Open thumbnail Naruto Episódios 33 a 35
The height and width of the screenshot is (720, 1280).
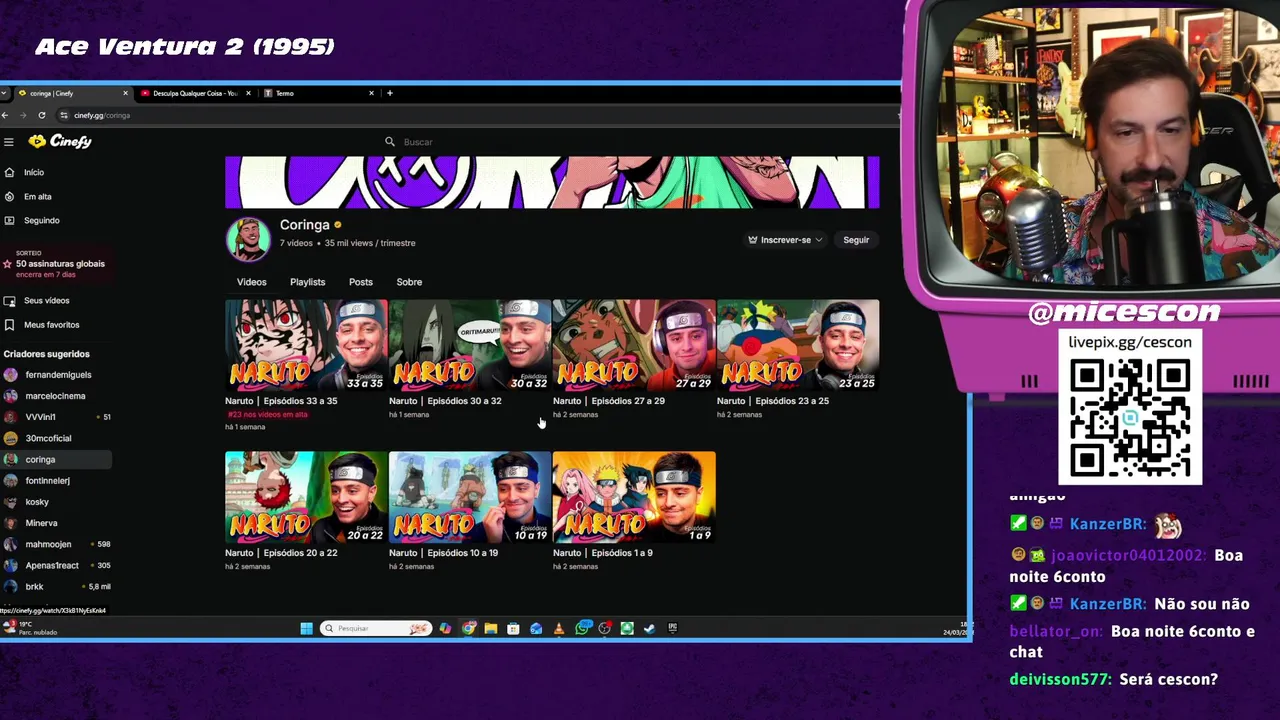[x=306, y=345]
